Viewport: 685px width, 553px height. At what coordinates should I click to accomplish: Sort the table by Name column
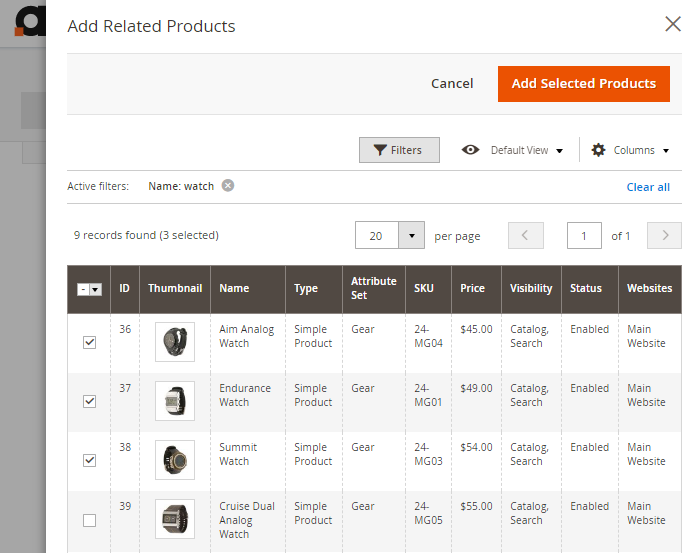[234, 288]
